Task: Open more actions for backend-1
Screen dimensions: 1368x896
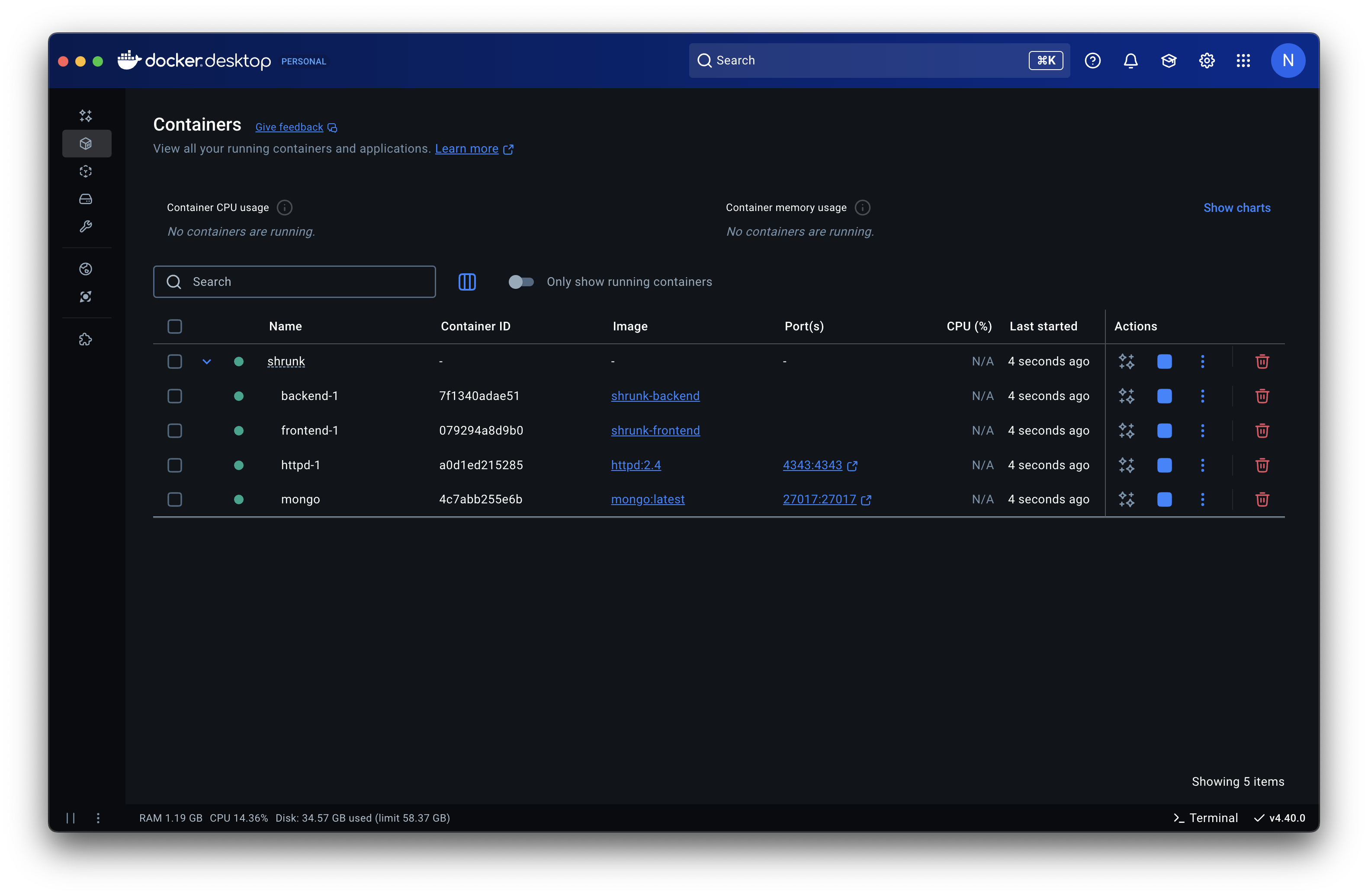Action: click(1202, 396)
